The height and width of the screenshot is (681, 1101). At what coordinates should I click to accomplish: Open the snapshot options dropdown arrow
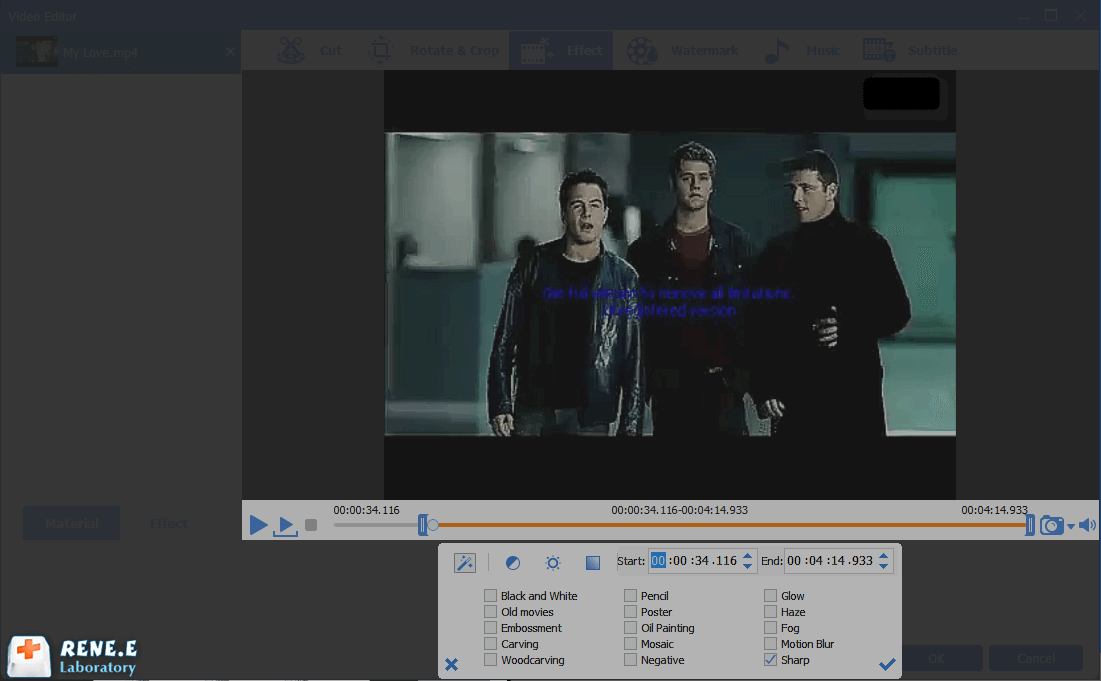[x=1071, y=526]
